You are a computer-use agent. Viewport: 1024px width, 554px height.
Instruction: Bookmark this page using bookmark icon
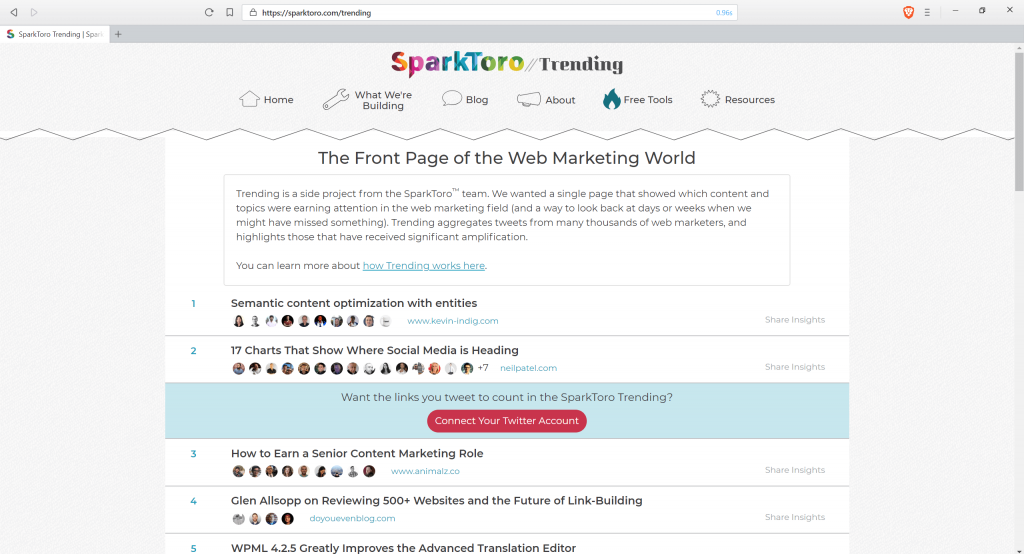[x=230, y=12]
